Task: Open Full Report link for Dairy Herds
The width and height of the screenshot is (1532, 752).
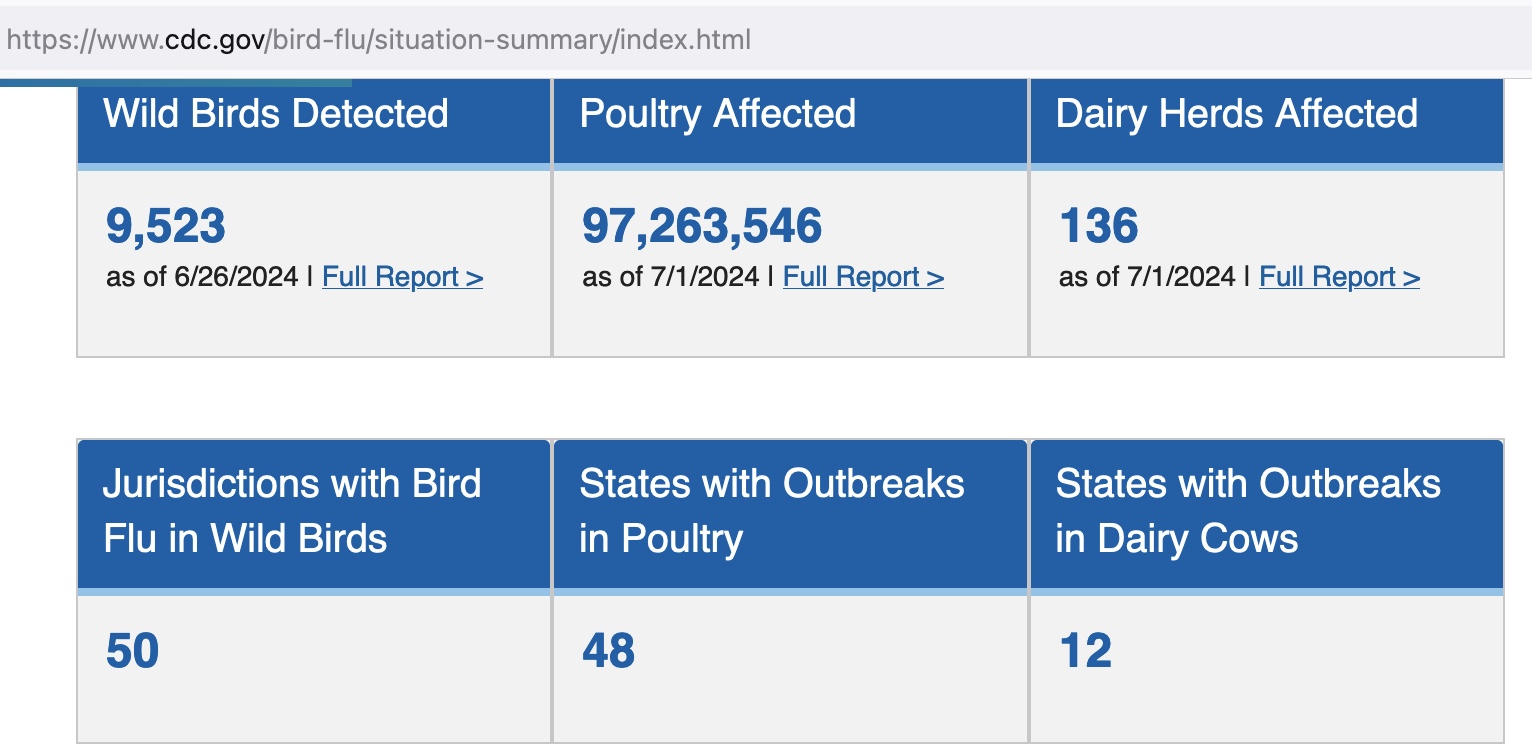Action: [1339, 277]
